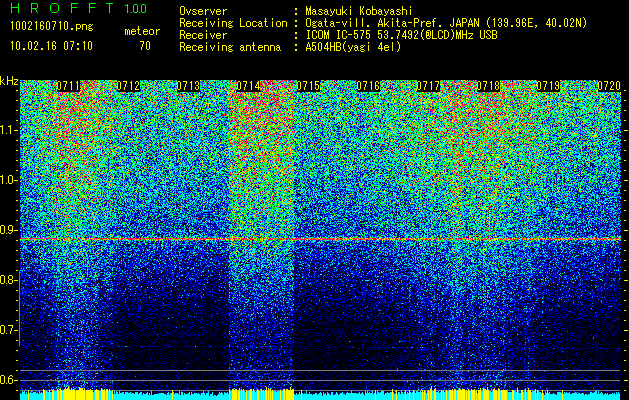Image resolution: width=629 pixels, height=400 pixels.
Task: Click the 1.0 kHz axis label
Action: pos(8,180)
